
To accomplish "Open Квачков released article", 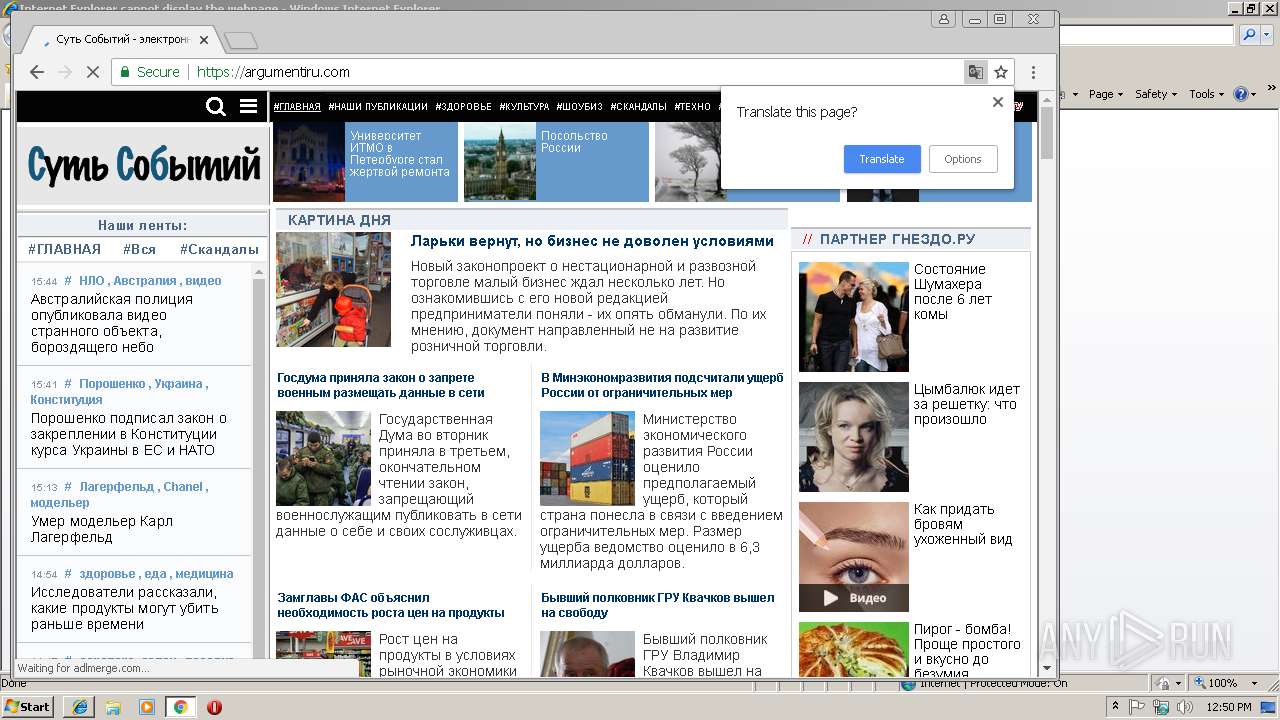I will click(658, 605).
